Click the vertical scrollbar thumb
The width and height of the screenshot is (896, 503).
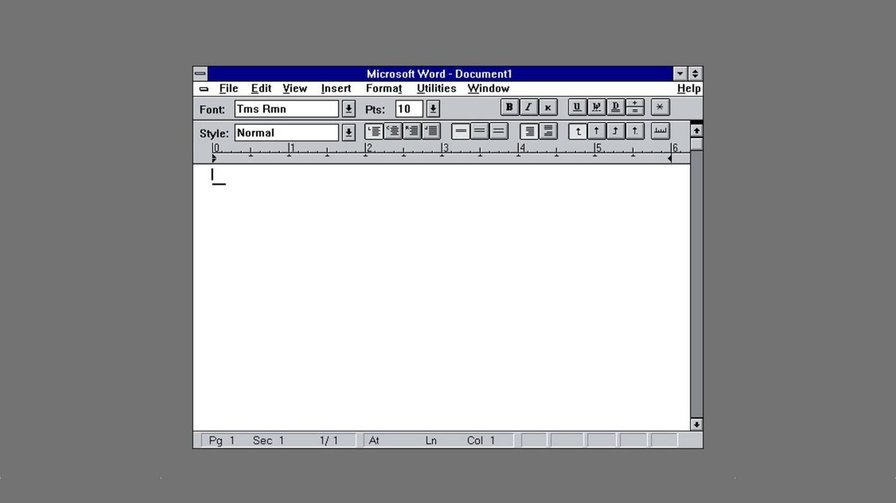pyautogui.click(x=696, y=143)
